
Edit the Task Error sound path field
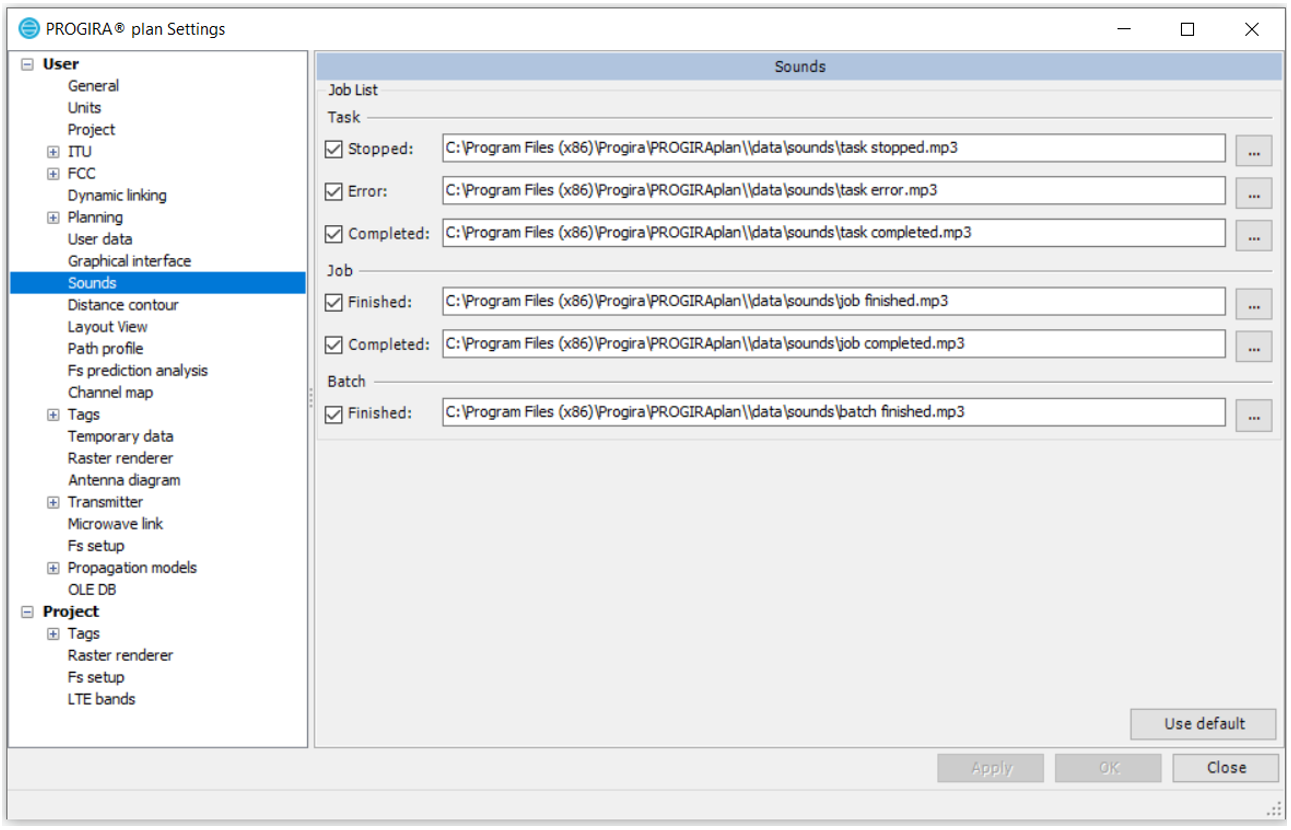pyautogui.click(x=834, y=191)
